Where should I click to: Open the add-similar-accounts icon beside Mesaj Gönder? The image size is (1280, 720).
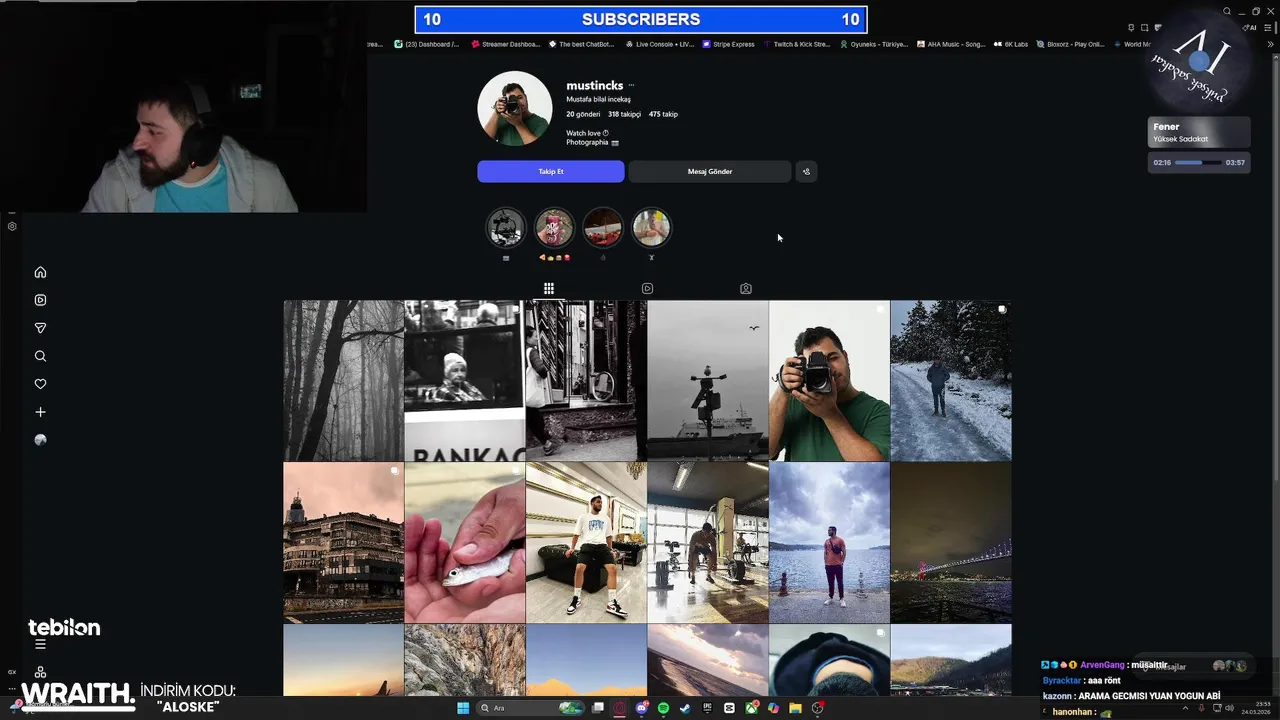[x=806, y=172]
